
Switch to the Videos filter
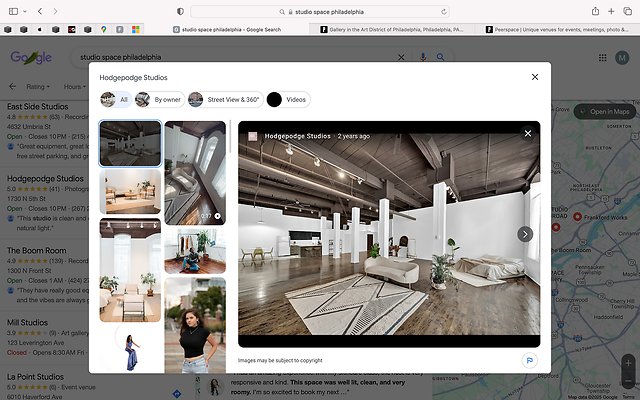tap(289, 100)
